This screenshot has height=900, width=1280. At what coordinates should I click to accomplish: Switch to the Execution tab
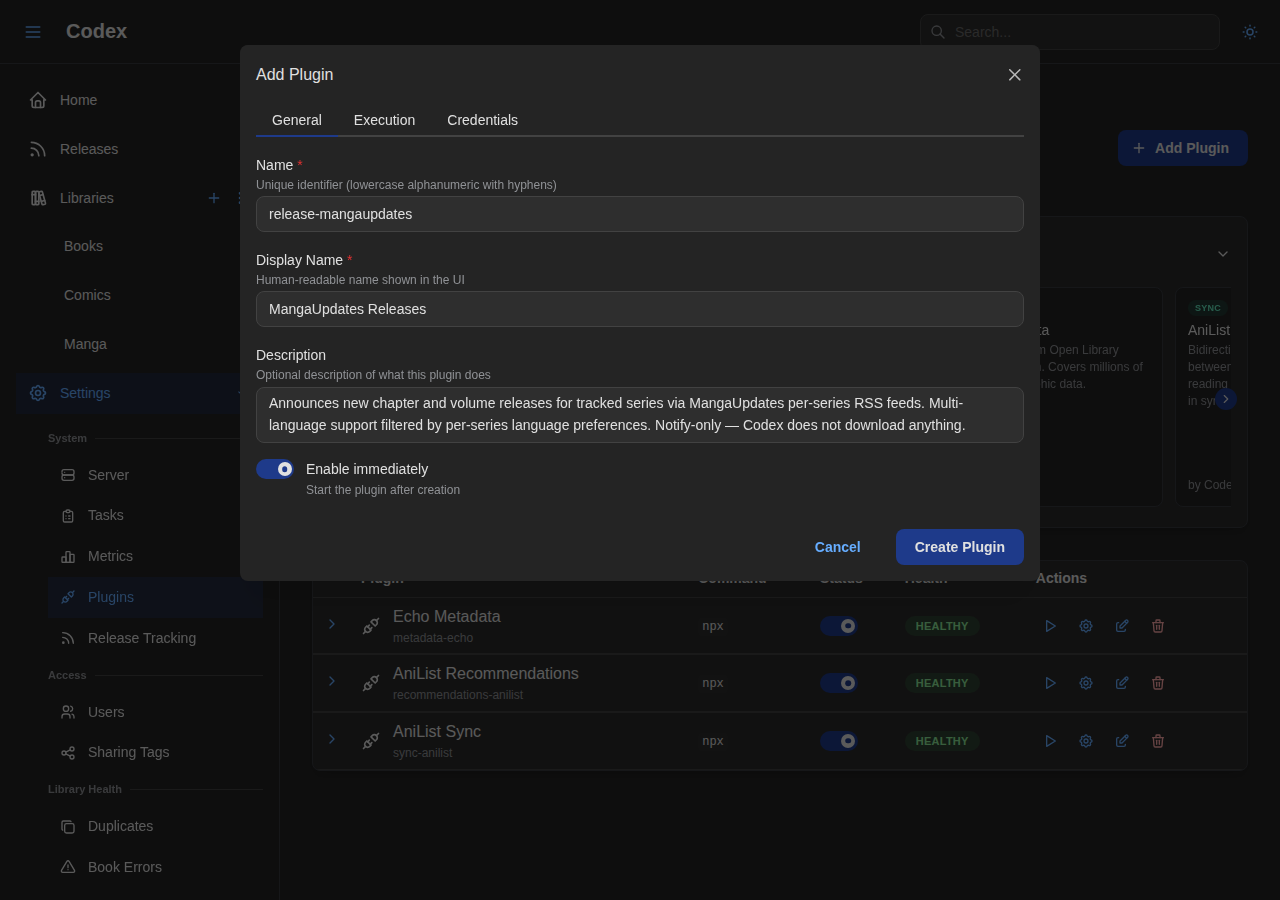tap(384, 120)
